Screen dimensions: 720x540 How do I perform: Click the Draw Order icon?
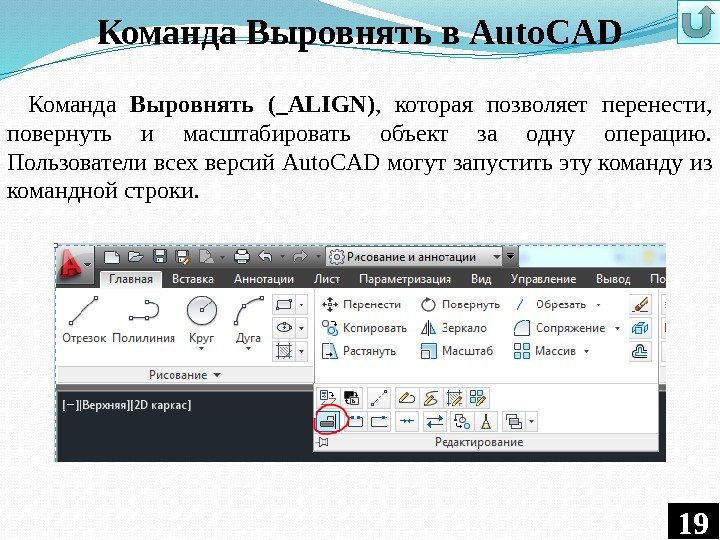point(514,421)
